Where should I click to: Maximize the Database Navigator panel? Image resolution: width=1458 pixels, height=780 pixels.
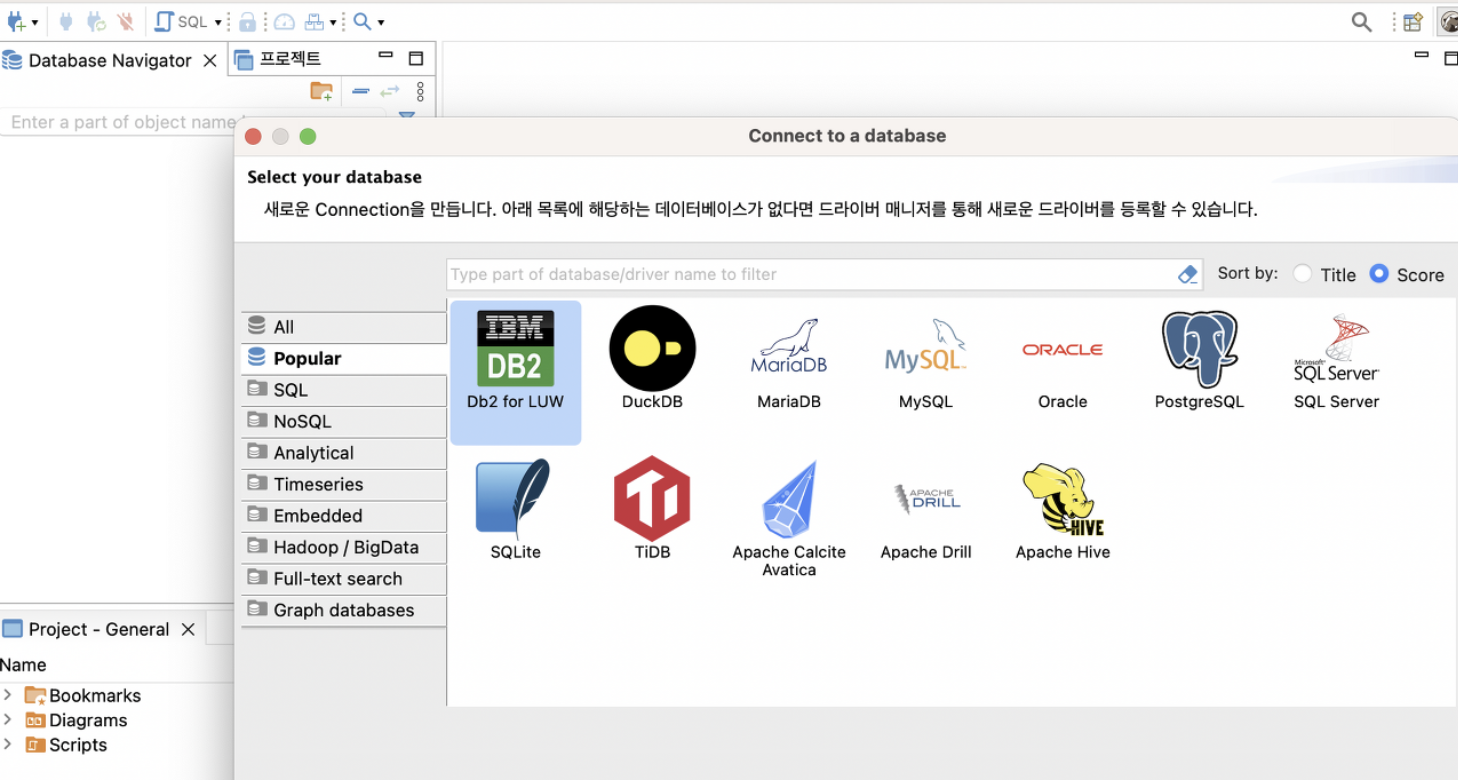pos(416,59)
